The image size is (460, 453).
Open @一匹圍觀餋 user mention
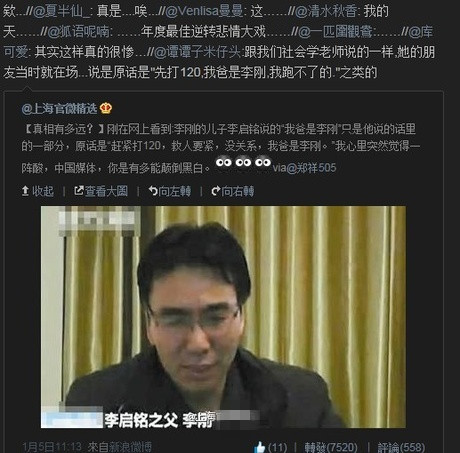click(x=336, y=32)
